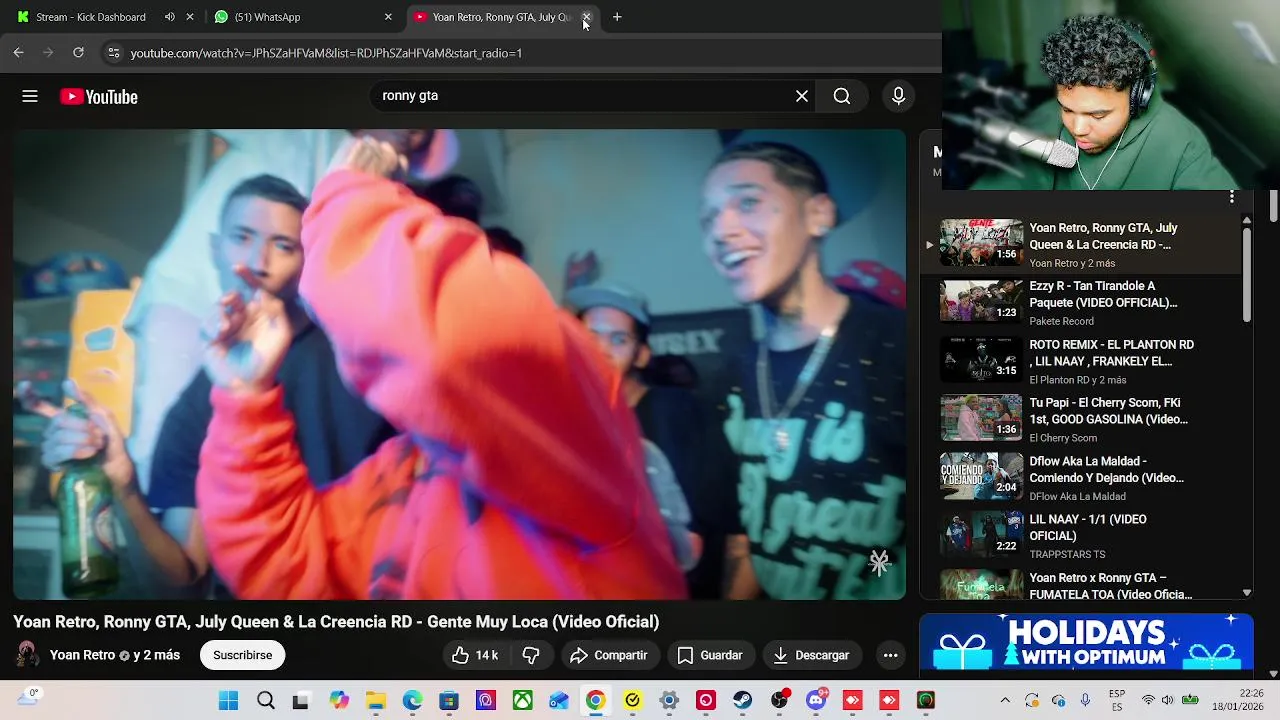Open a new browser tab
Screen dimensions: 1280x720
[617, 17]
